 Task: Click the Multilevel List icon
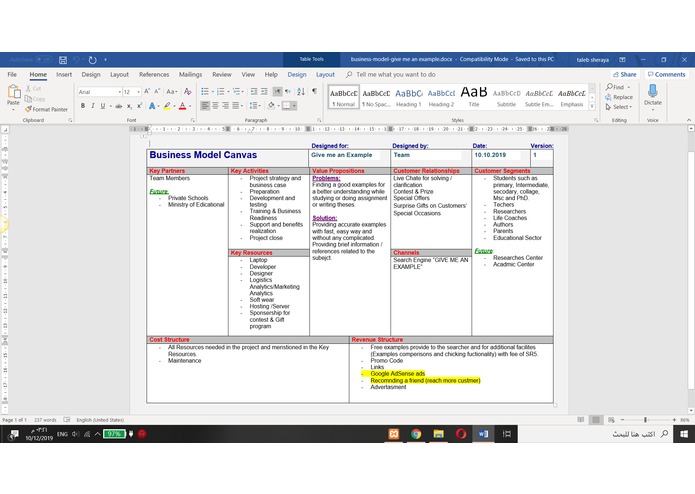click(236, 92)
